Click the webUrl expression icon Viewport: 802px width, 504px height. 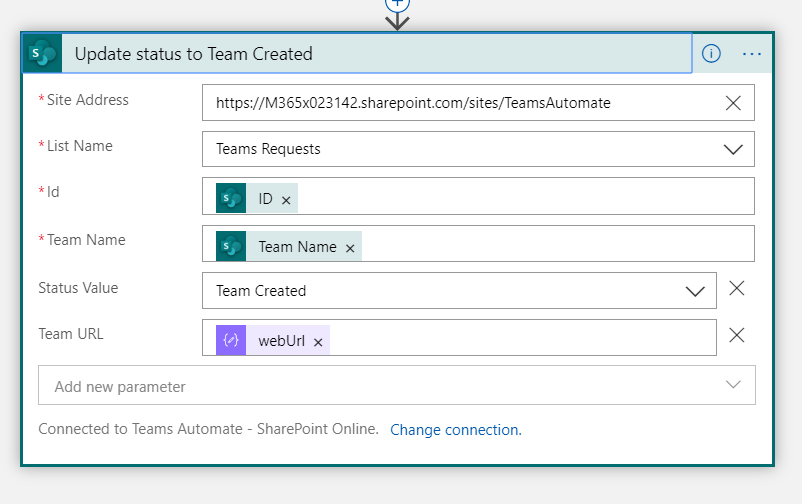click(231, 340)
